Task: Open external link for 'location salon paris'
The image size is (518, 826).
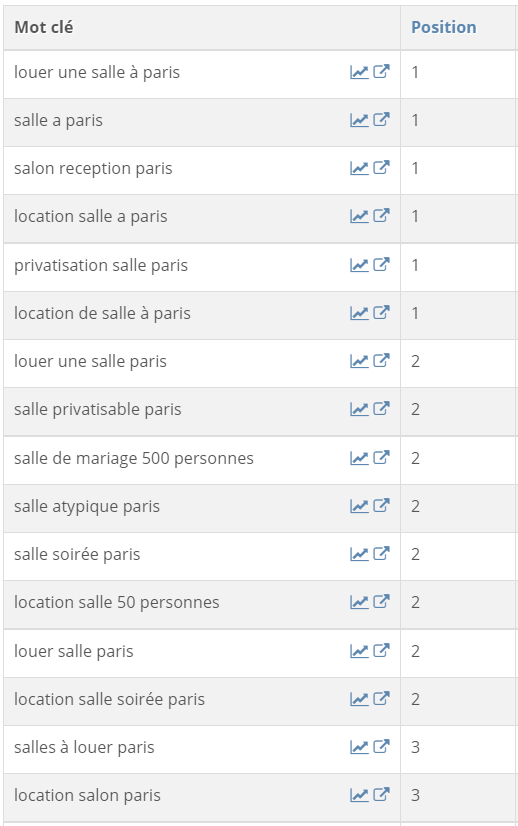Action: point(382,794)
